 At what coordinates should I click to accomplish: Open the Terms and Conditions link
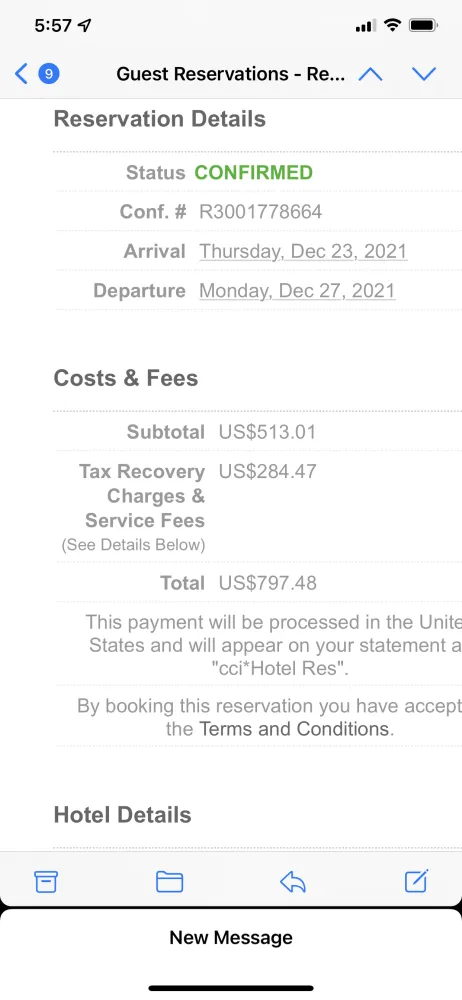[x=294, y=729]
